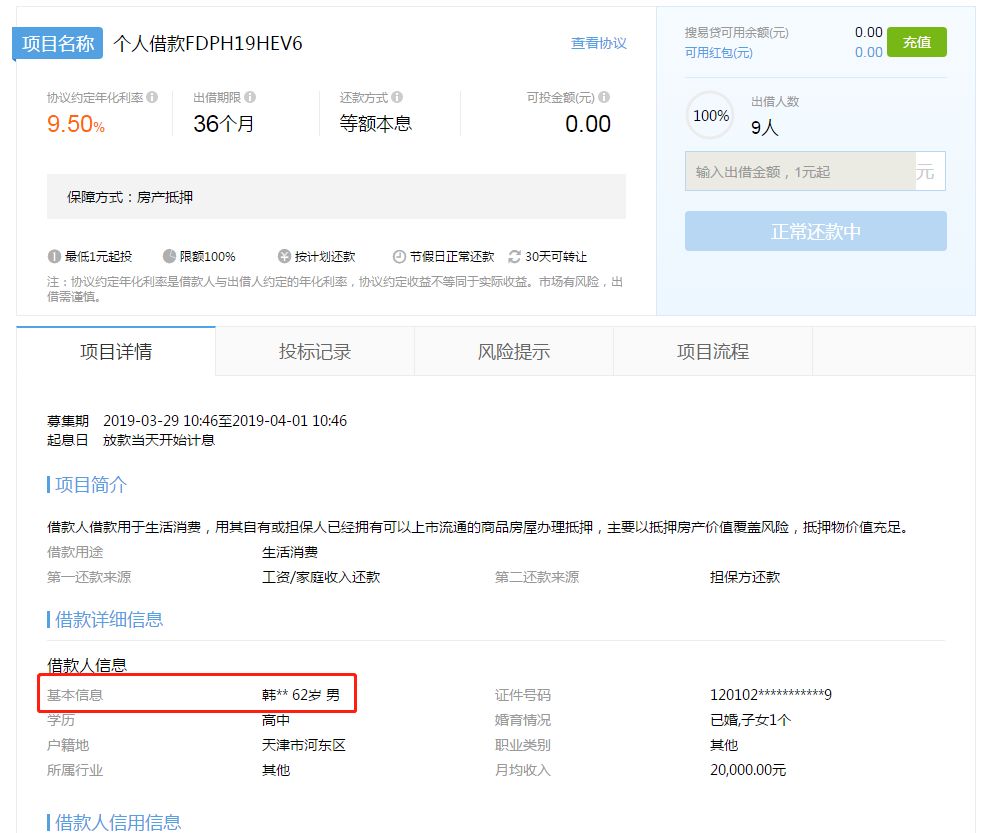981x833 pixels.
Task: Open the 可用红包(元) link
Action: point(718,53)
